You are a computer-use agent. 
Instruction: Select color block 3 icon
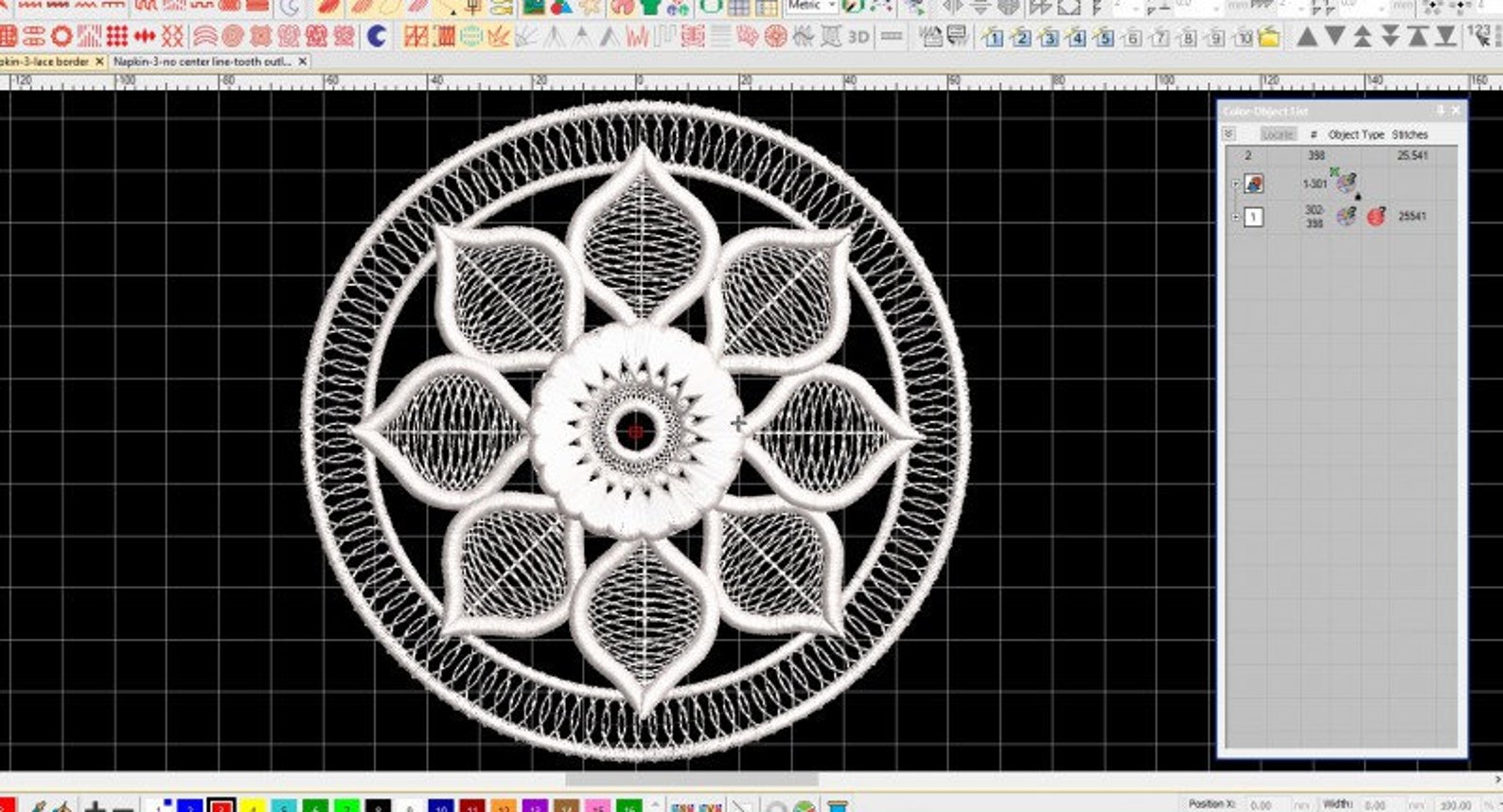1048,38
